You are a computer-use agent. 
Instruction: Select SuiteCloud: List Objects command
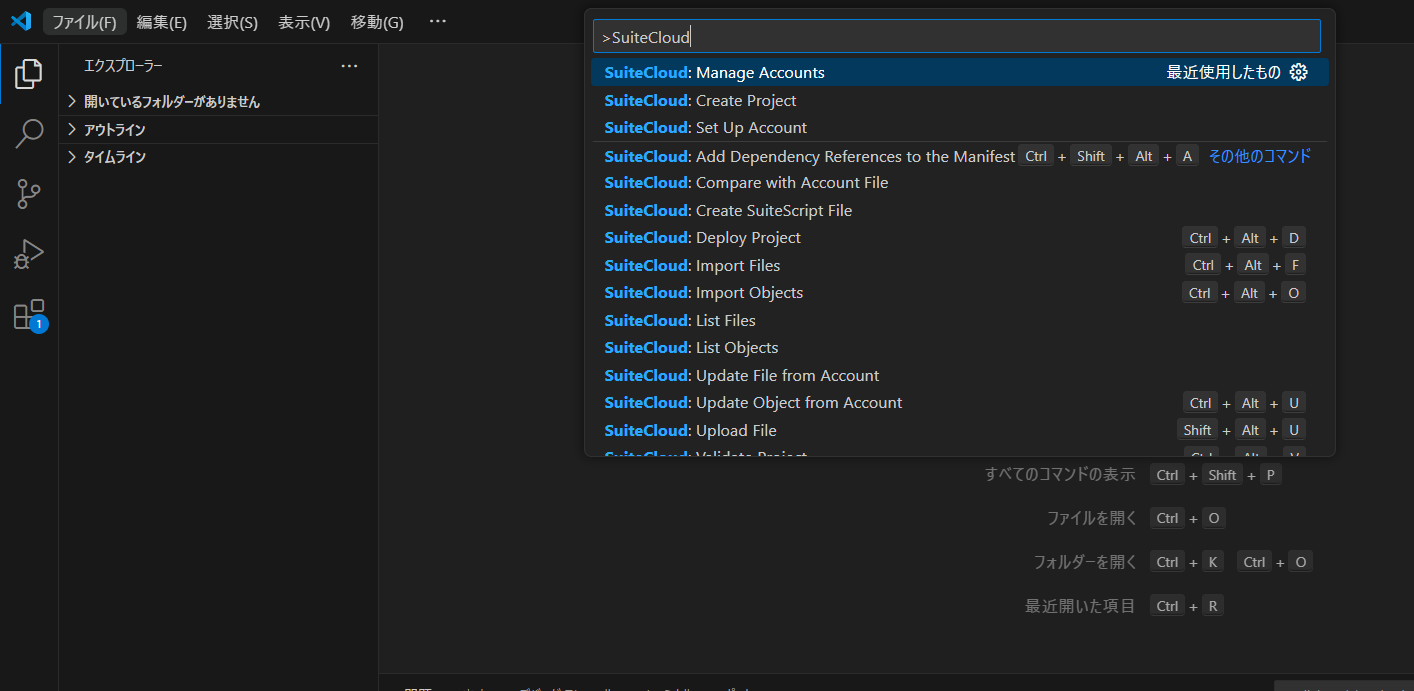960,348
